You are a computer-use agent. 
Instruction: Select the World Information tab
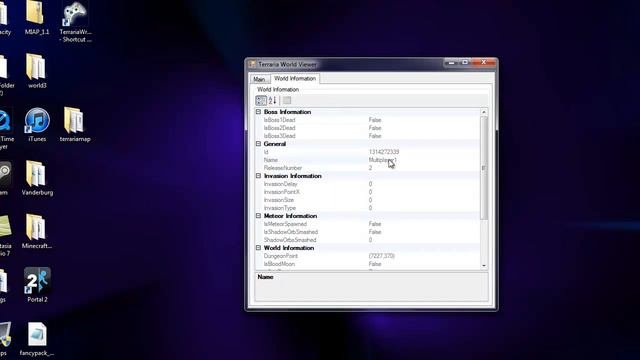click(295, 78)
